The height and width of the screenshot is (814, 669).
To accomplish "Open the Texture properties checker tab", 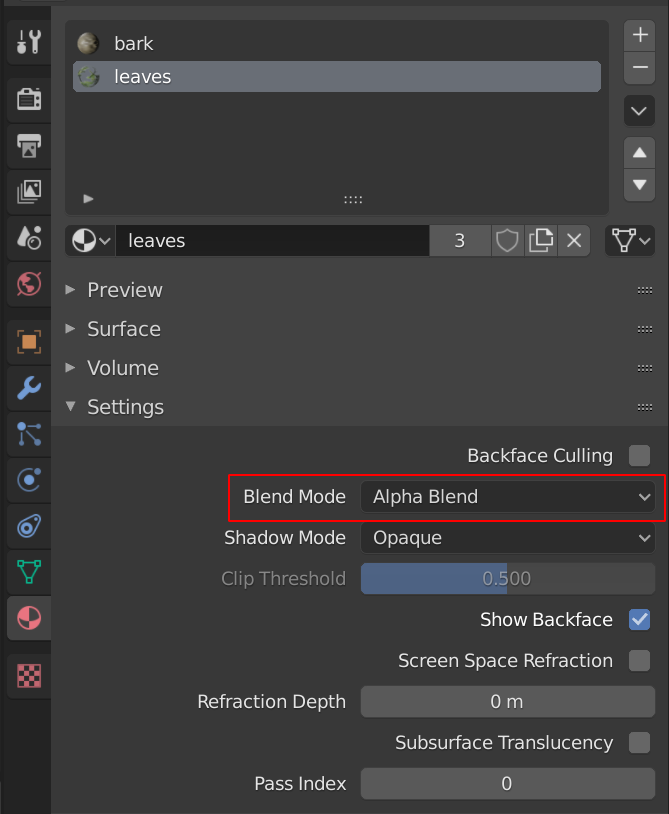I will point(29,675).
